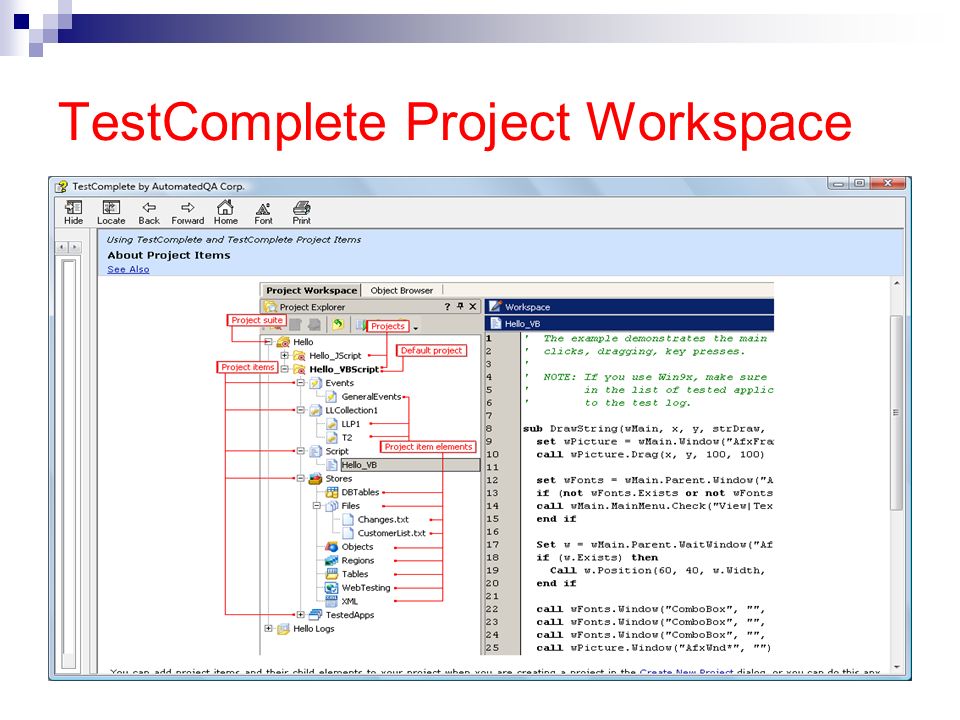Pin the Project Explorer panel
The width and height of the screenshot is (960, 720).
tap(460, 306)
